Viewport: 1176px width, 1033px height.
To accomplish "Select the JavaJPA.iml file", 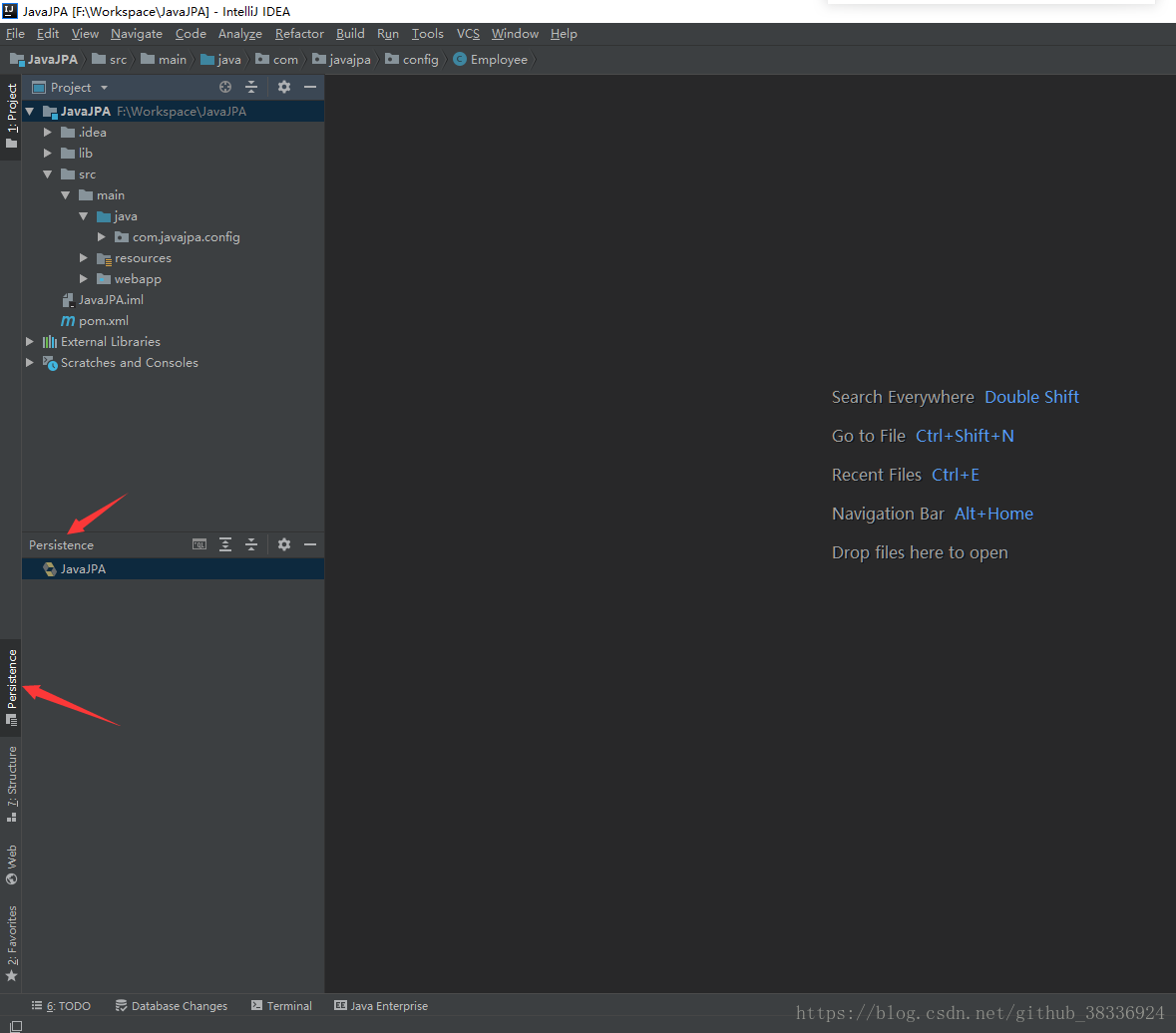I will [103, 300].
